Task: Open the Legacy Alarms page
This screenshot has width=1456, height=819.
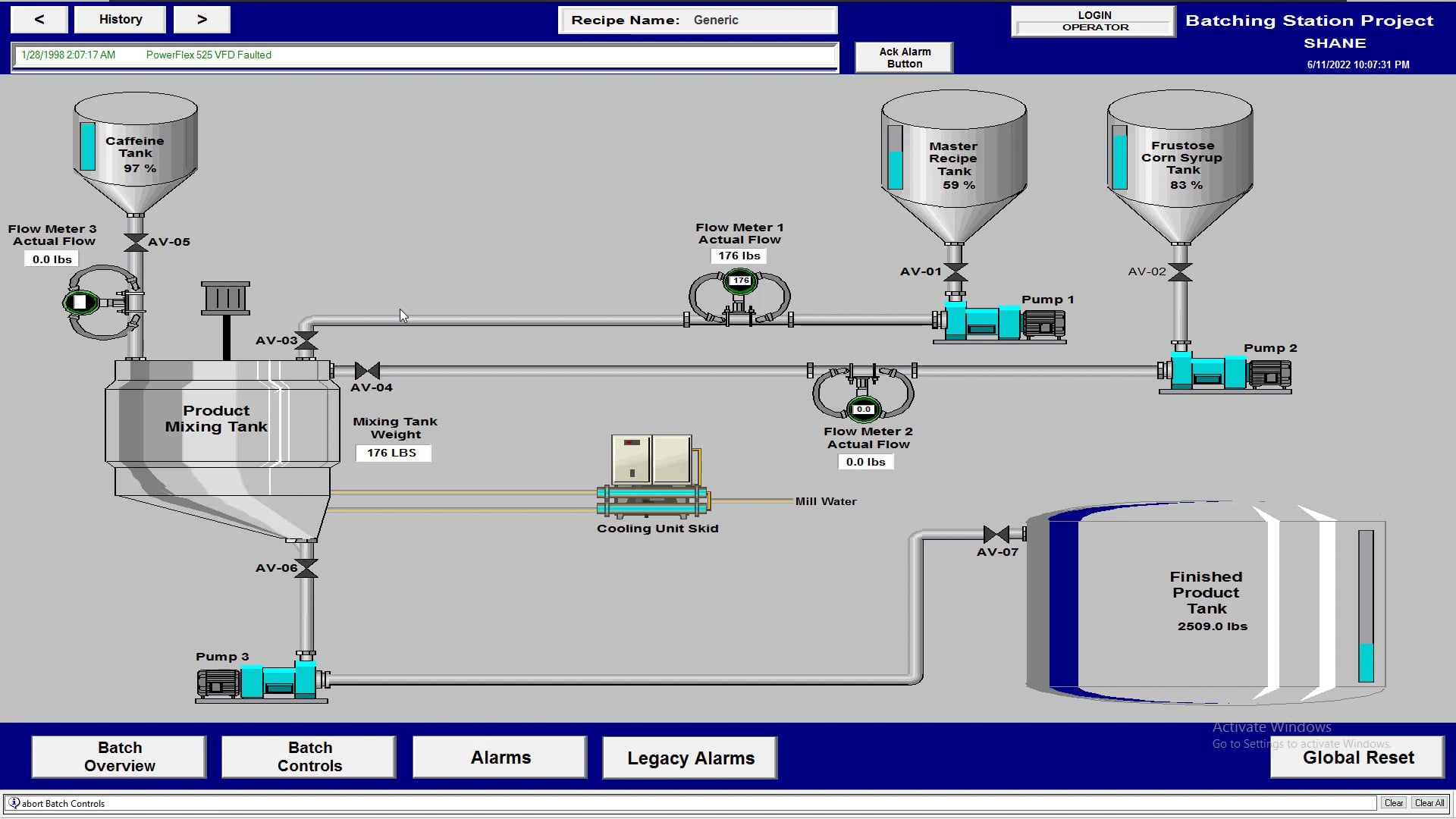Action: click(x=689, y=757)
